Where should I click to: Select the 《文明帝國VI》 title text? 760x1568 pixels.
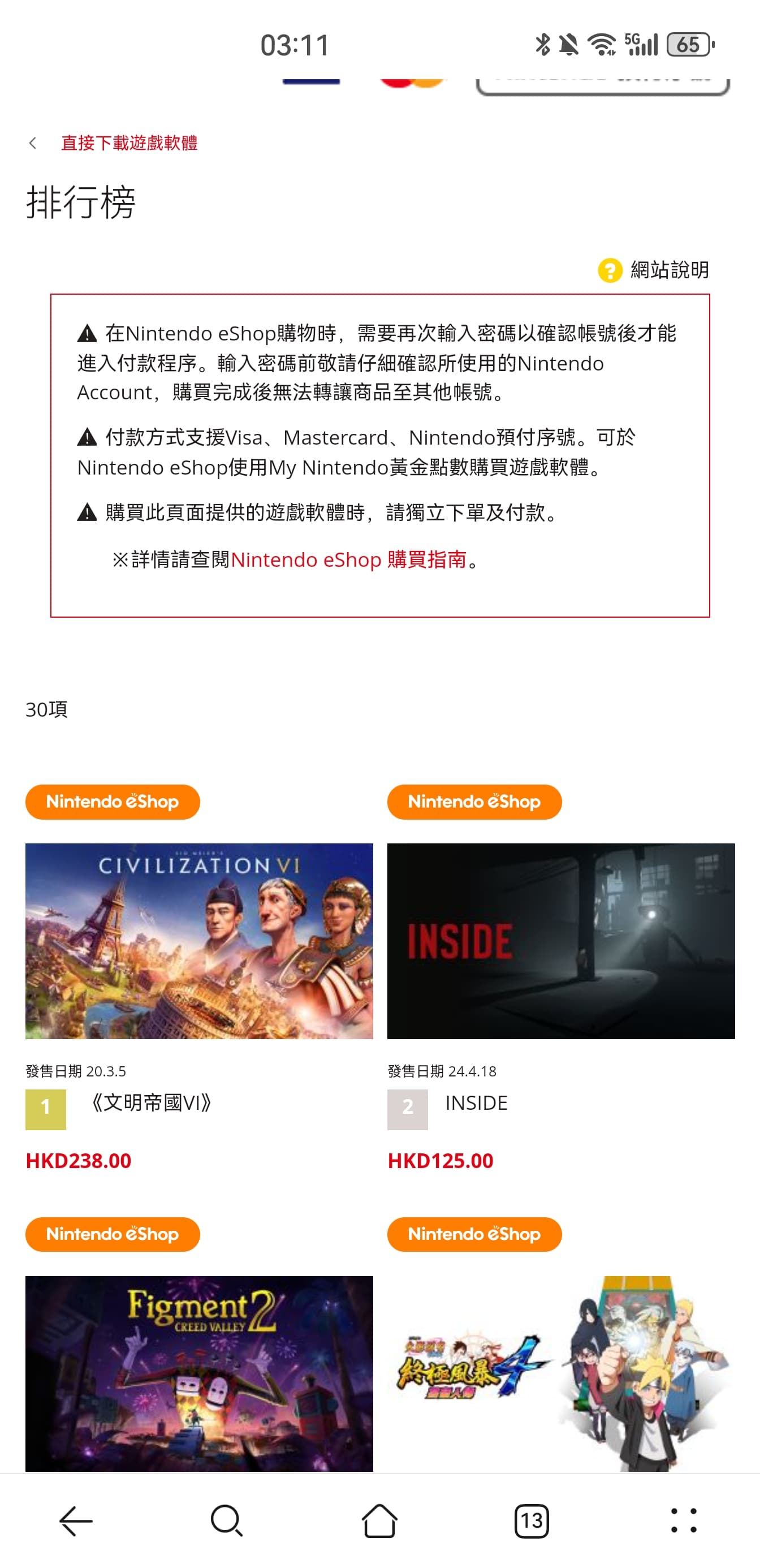(x=150, y=1102)
